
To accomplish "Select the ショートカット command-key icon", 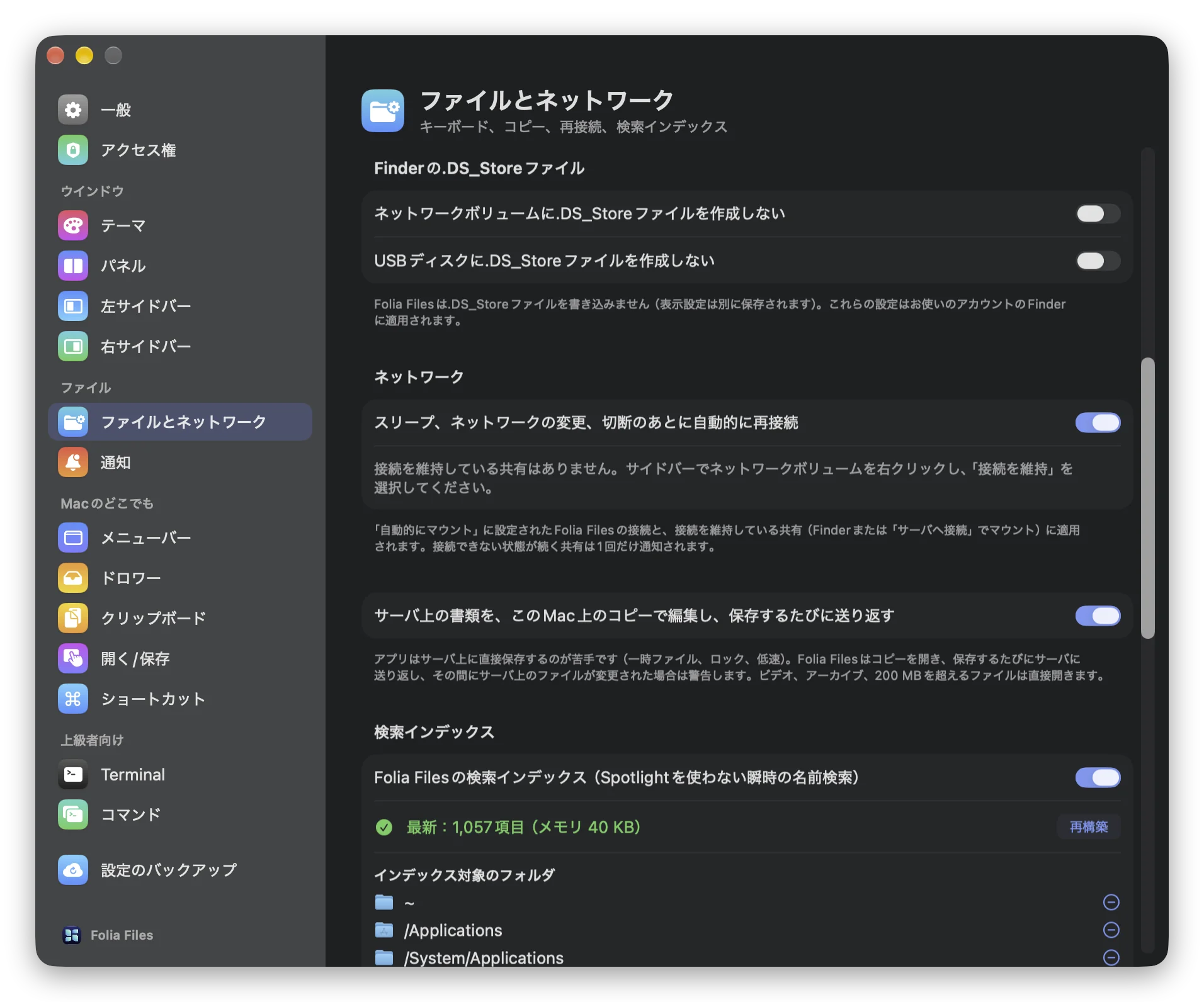I will point(73,699).
